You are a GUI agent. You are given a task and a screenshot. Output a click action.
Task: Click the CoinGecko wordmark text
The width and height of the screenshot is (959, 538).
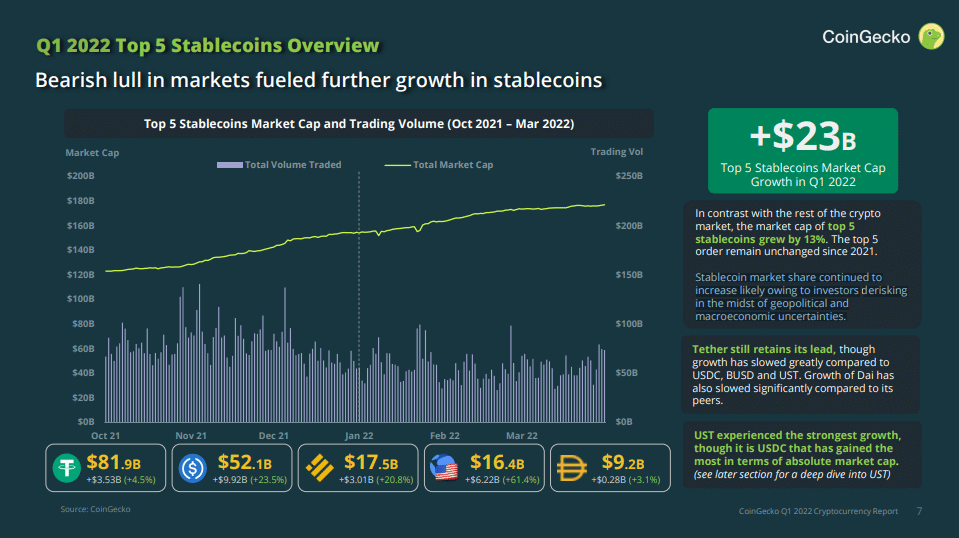[866, 38]
